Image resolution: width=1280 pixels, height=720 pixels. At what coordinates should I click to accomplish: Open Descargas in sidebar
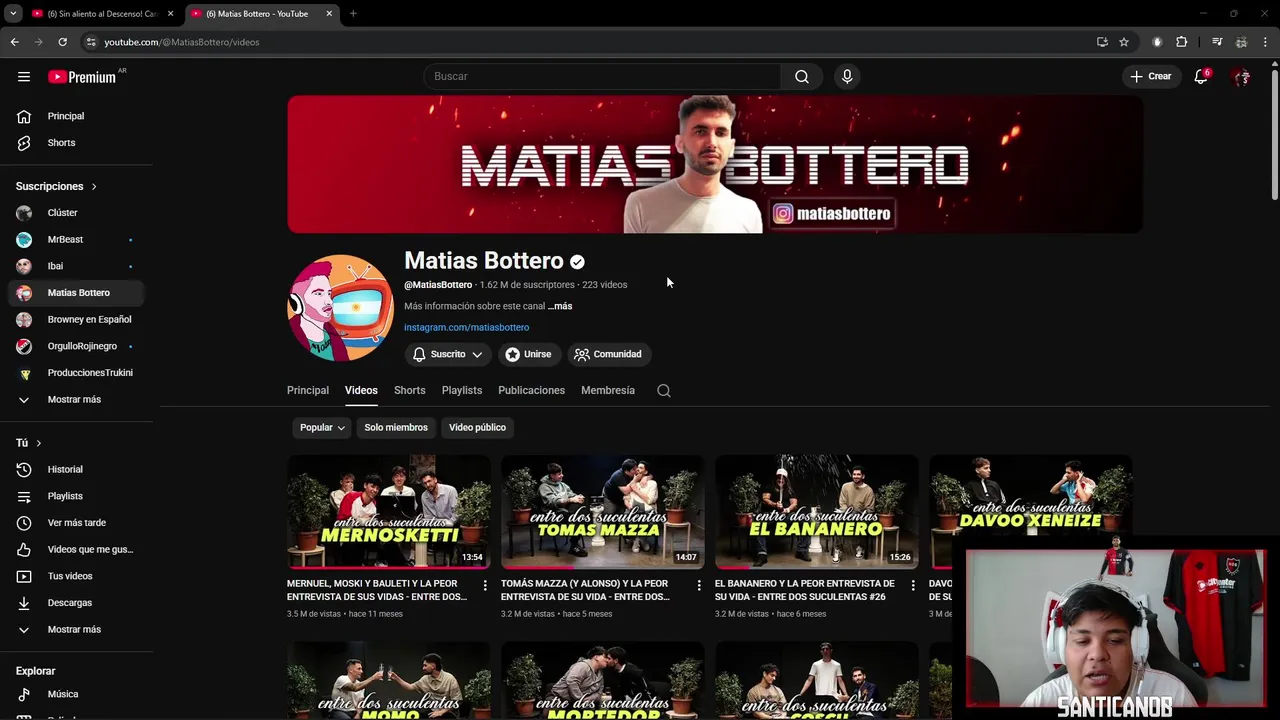[x=76, y=603]
